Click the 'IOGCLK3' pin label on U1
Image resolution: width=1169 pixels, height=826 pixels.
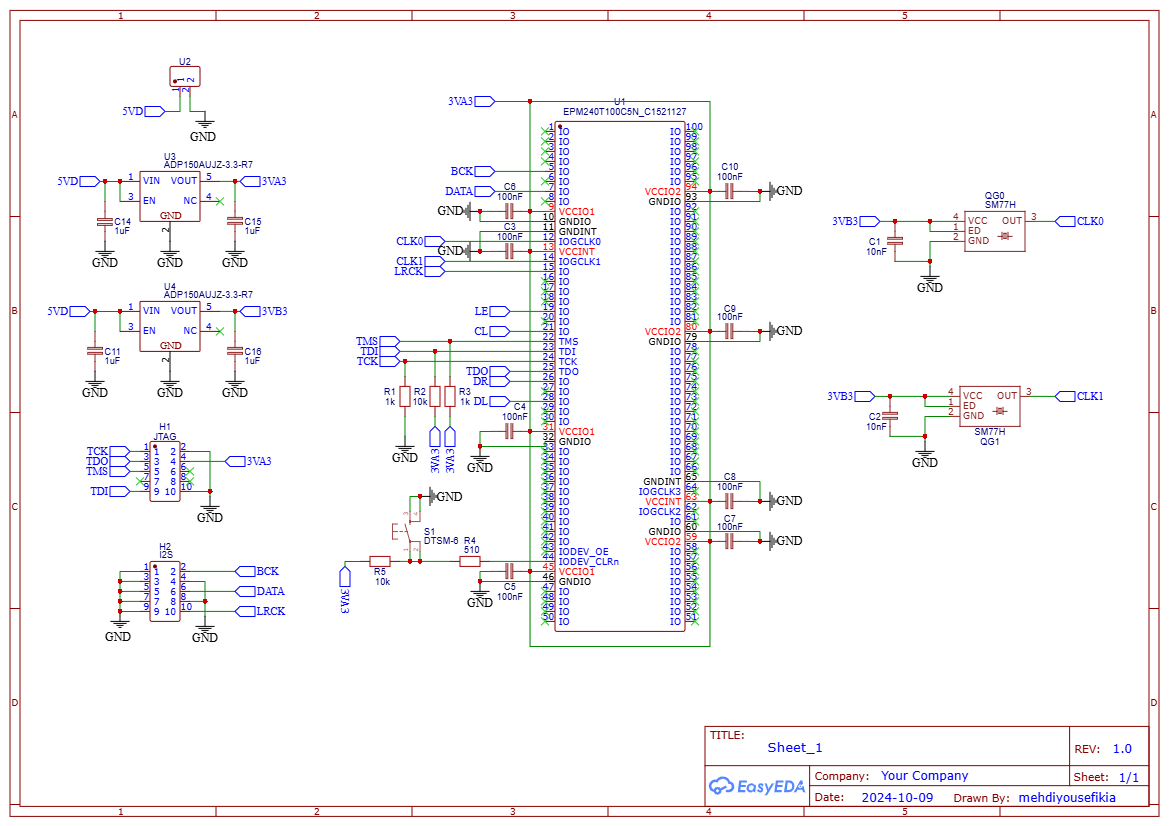click(x=660, y=491)
